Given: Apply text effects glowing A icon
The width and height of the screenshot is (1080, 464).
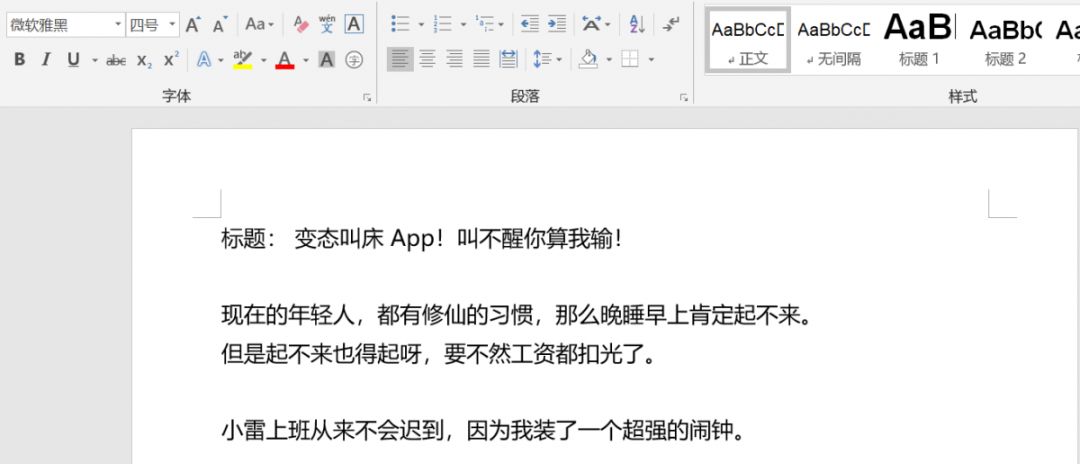Looking at the screenshot, I should [x=204, y=60].
